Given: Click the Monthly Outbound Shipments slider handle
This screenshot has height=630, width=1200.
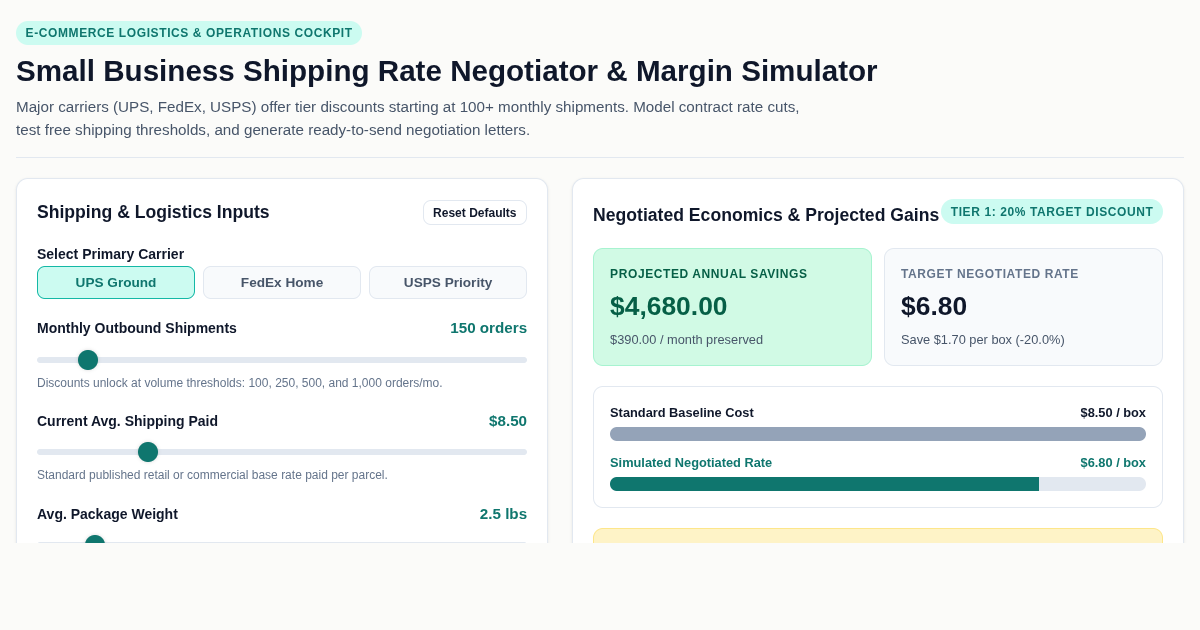Looking at the screenshot, I should click(x=88, y=360).
